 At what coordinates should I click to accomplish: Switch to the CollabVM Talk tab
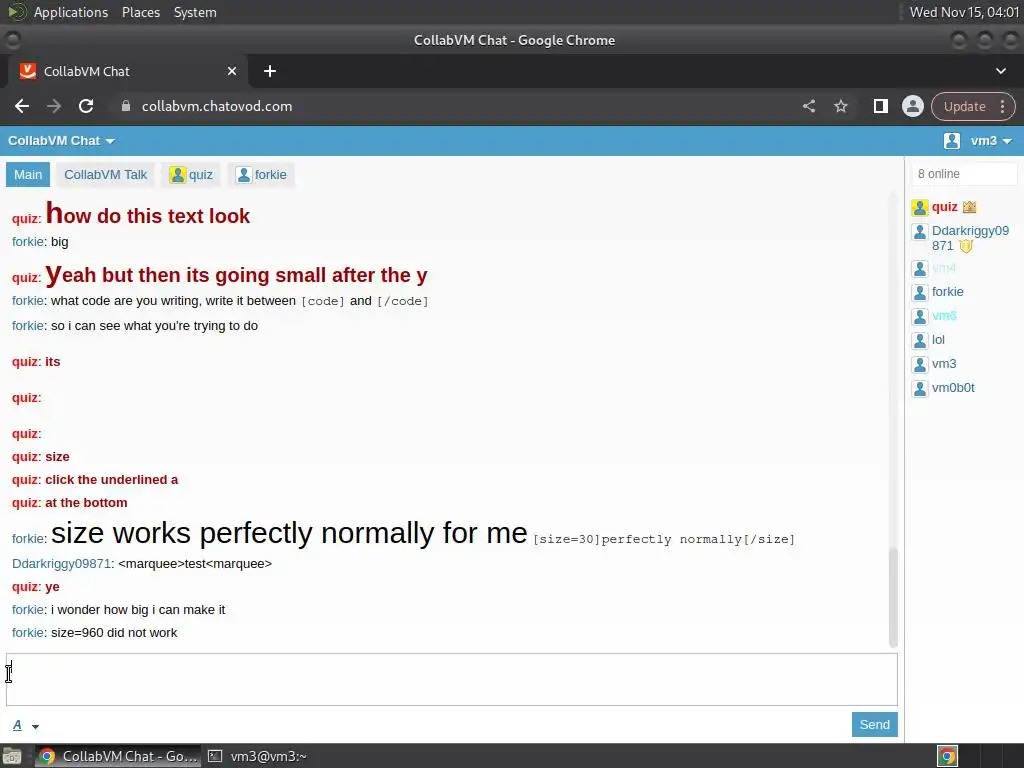106,175
